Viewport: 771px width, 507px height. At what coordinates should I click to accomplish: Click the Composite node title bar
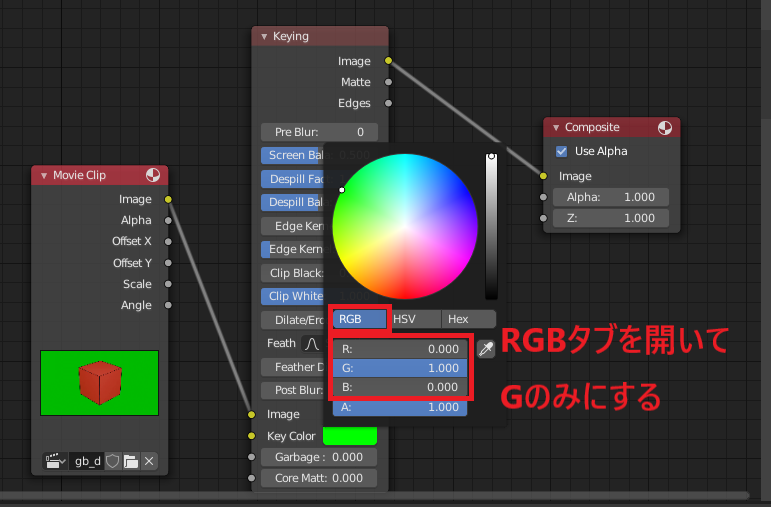tap(612, 128)
